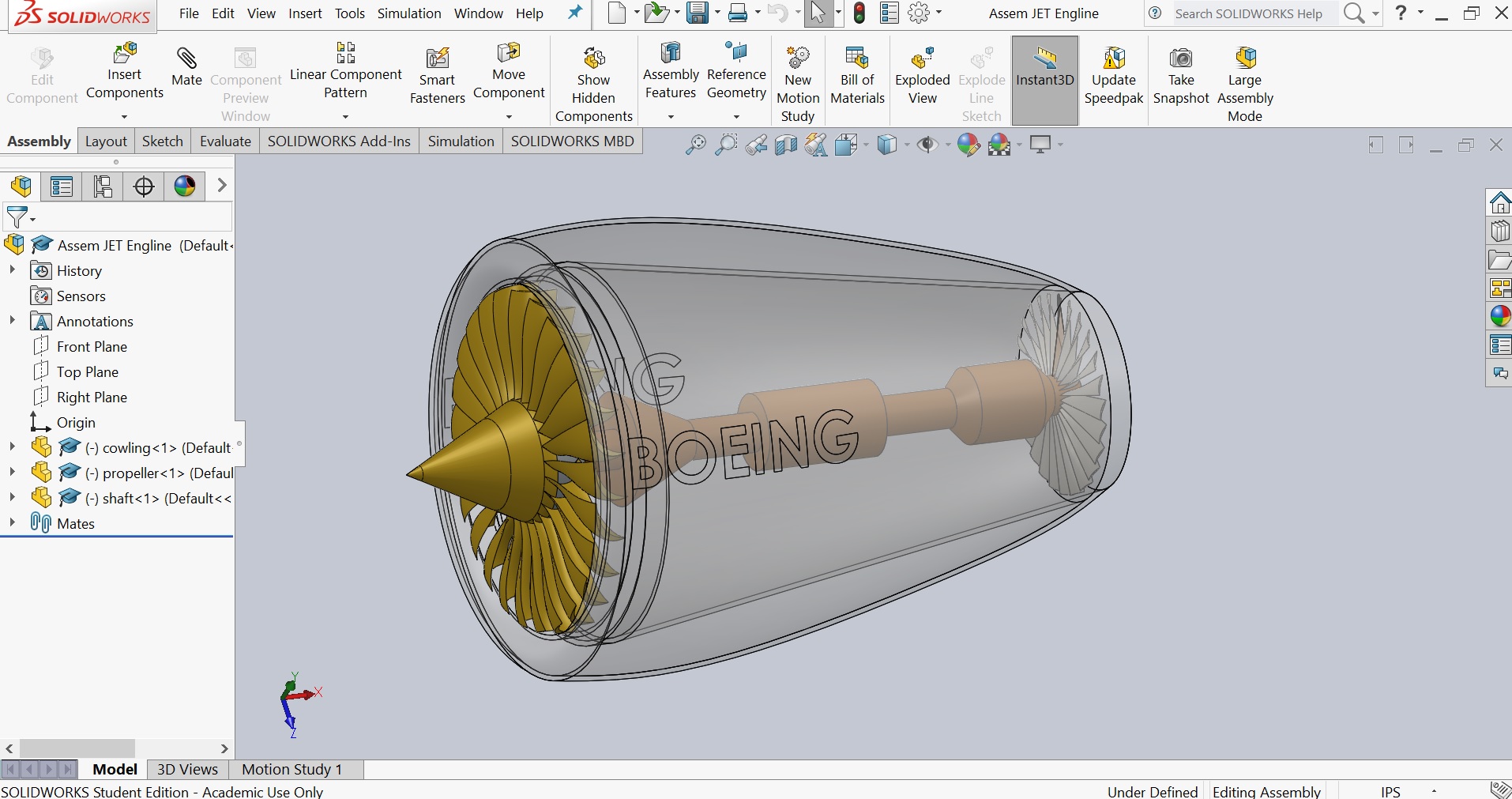Expand the Mates folder

click(x=12, y=523)
